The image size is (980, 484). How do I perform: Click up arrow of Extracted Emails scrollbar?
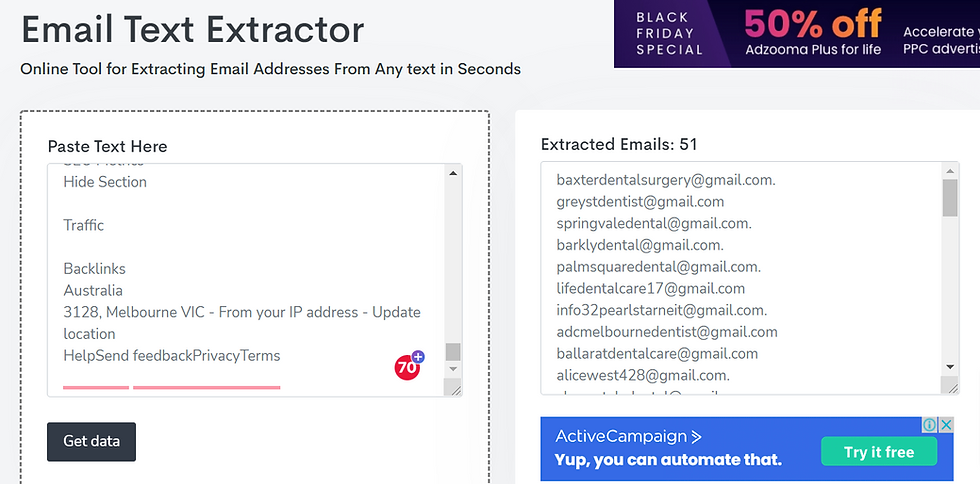point(950,171)
